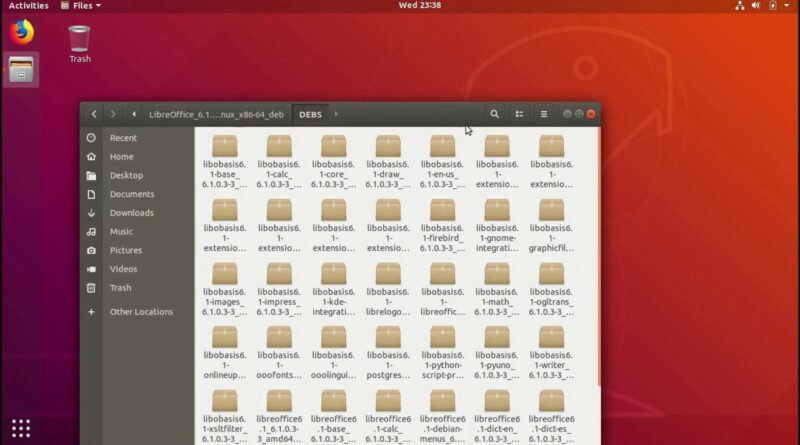Screen dimensions: 800x445
Task: Navigate to LibreOffice_6.1 parent folder in path bar
Action: point(216,115)
